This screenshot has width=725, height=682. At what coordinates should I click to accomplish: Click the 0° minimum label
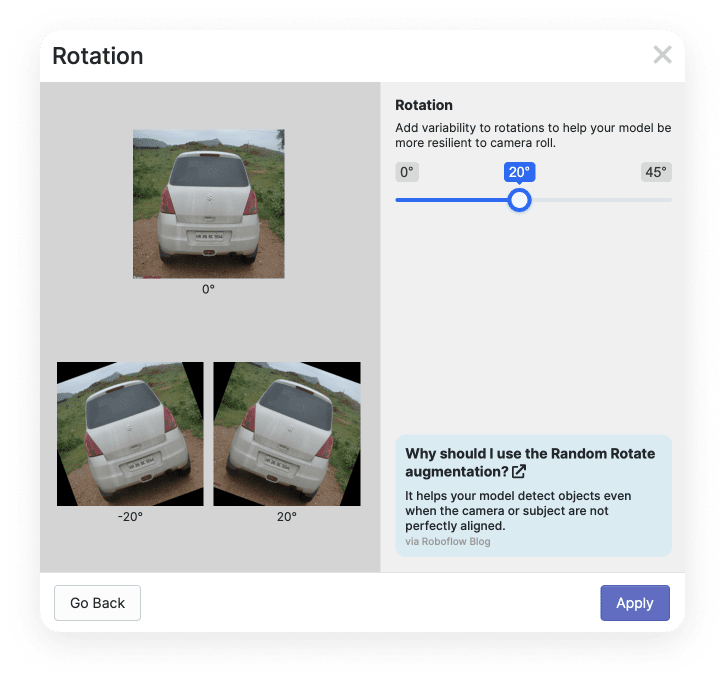click(407, 172)
